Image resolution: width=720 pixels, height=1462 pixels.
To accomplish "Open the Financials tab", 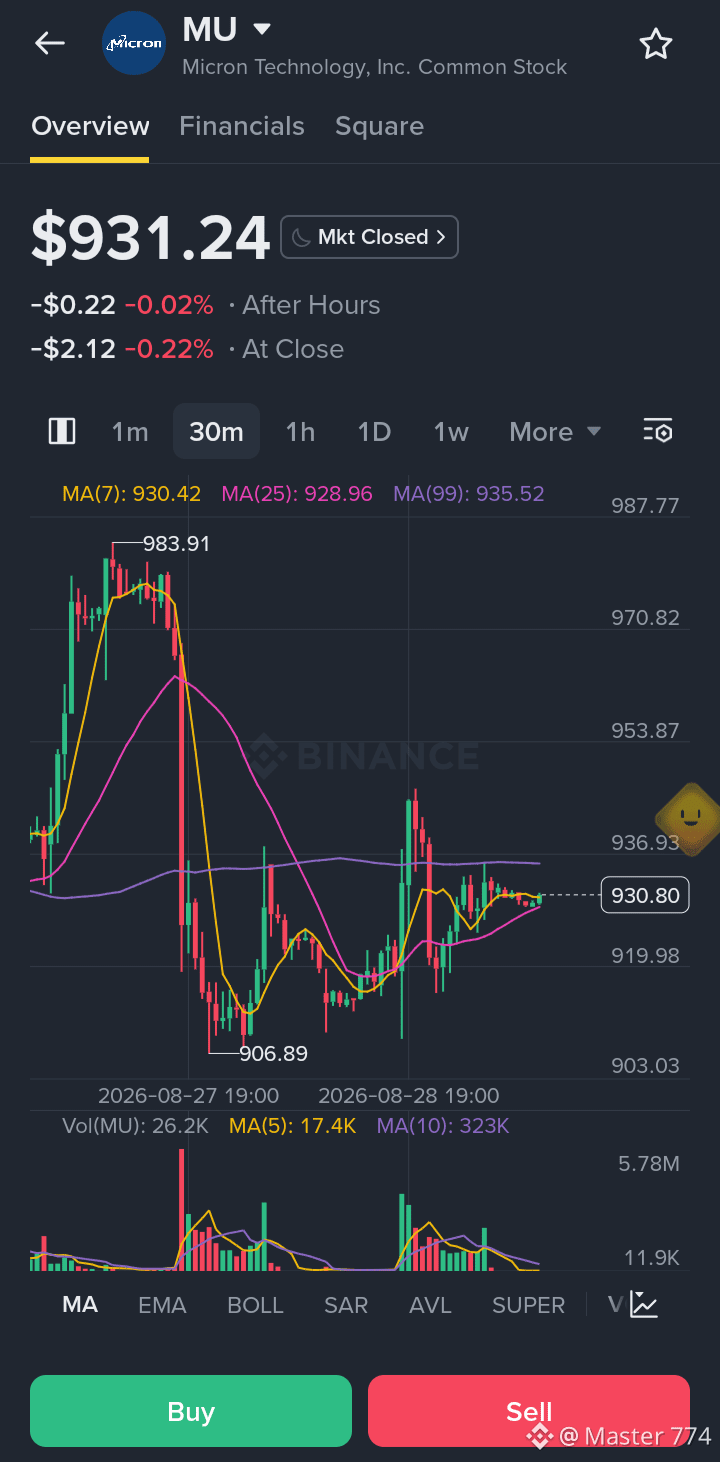I will point(242,126).
